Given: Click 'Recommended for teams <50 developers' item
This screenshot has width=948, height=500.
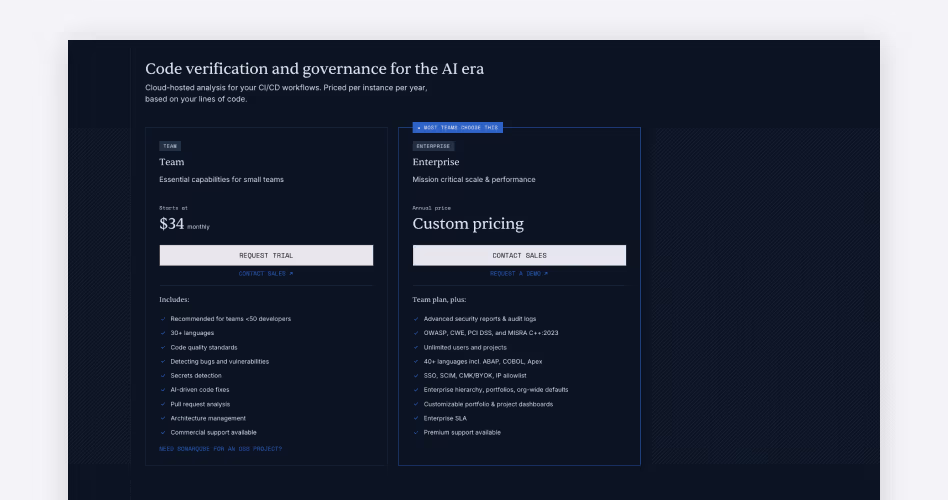Looking at the screenshot, I should click(x=230, y=319).
